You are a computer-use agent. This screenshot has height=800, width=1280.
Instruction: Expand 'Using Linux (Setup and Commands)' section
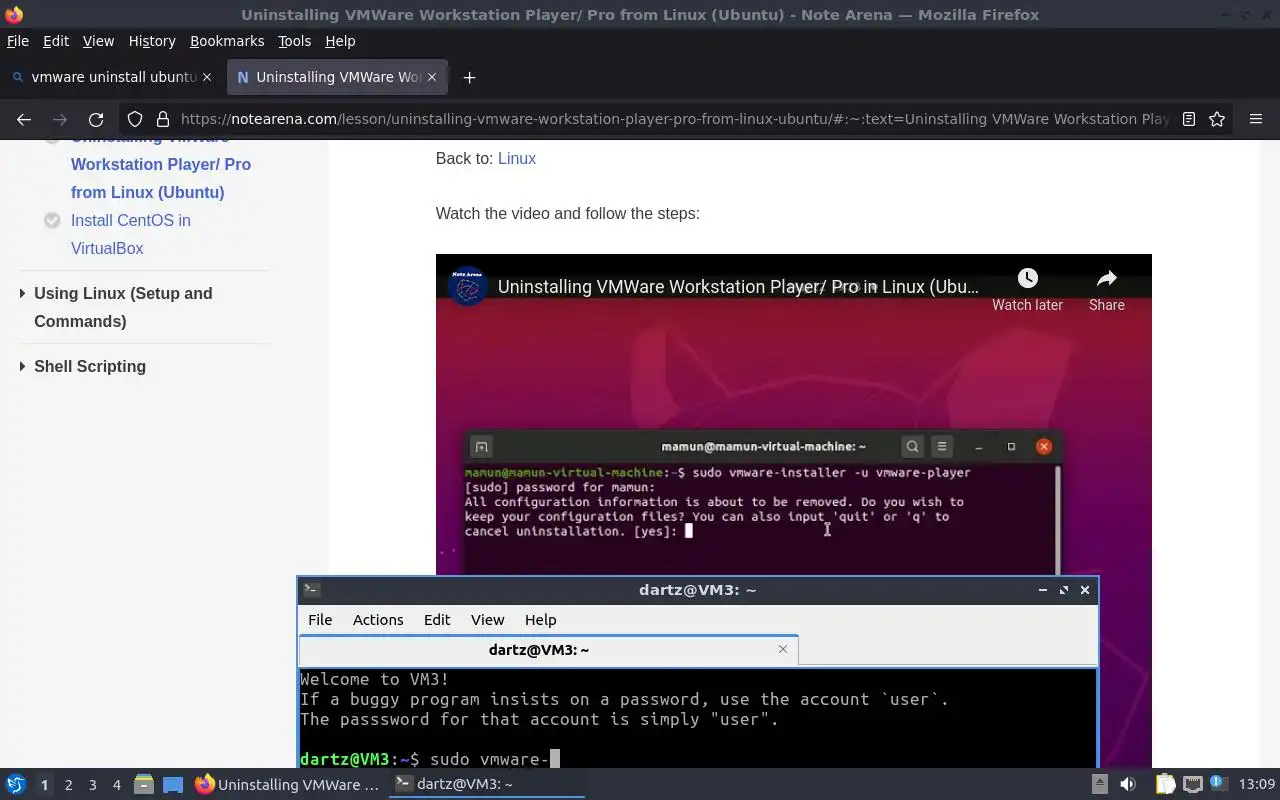(123, 307)
